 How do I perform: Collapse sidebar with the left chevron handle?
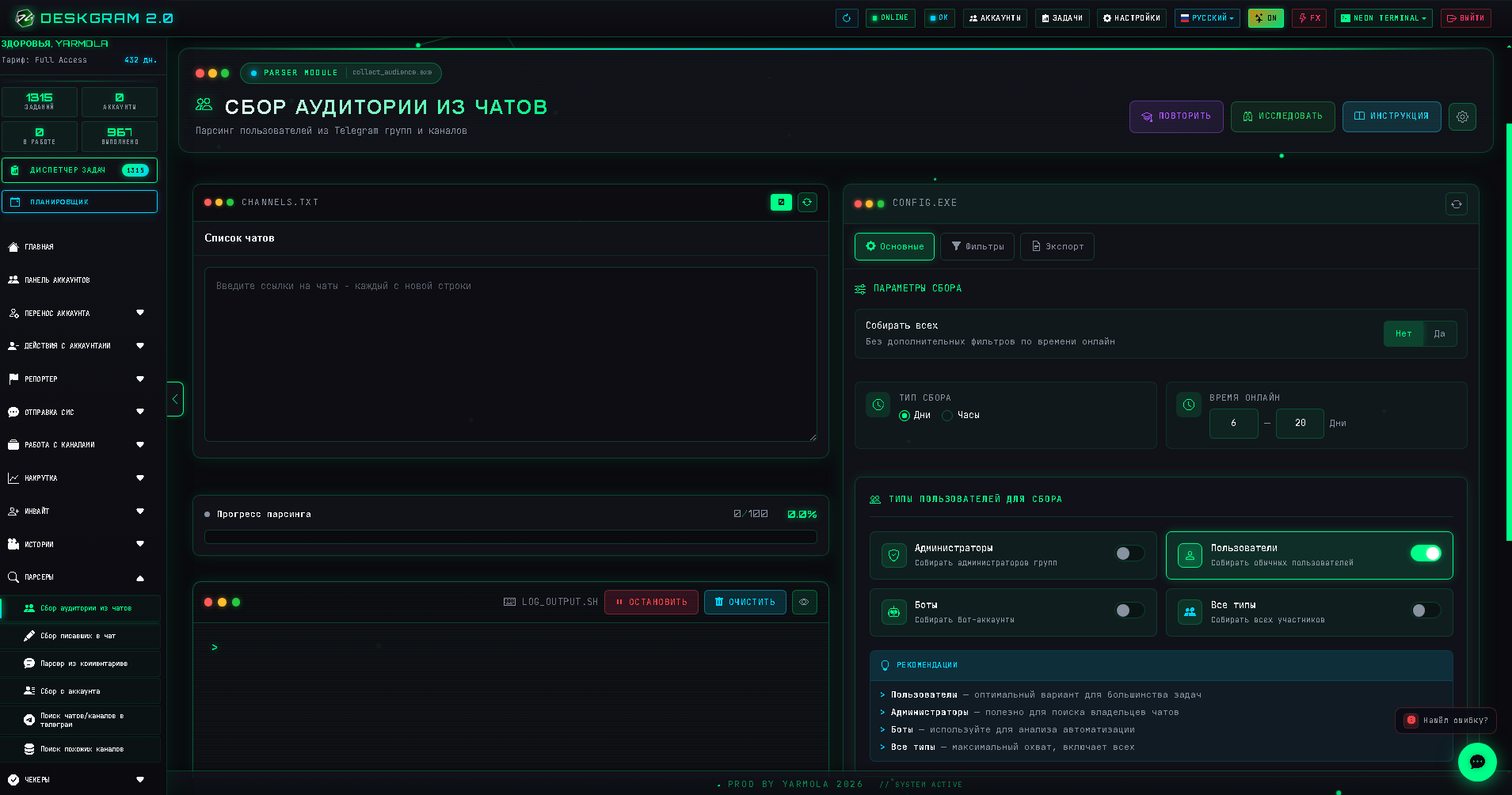pyautogui.click(x=175, y=399)
